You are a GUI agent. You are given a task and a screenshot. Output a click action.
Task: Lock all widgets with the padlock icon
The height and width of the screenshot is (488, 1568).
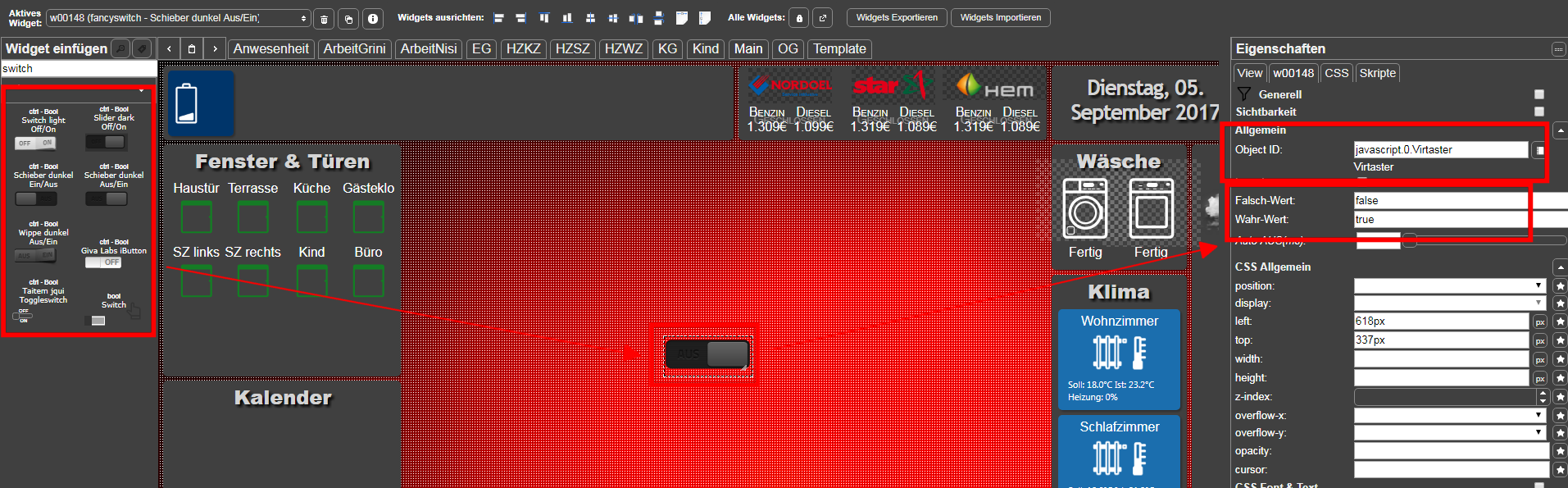pyautogui.click(x=799, y=18)
